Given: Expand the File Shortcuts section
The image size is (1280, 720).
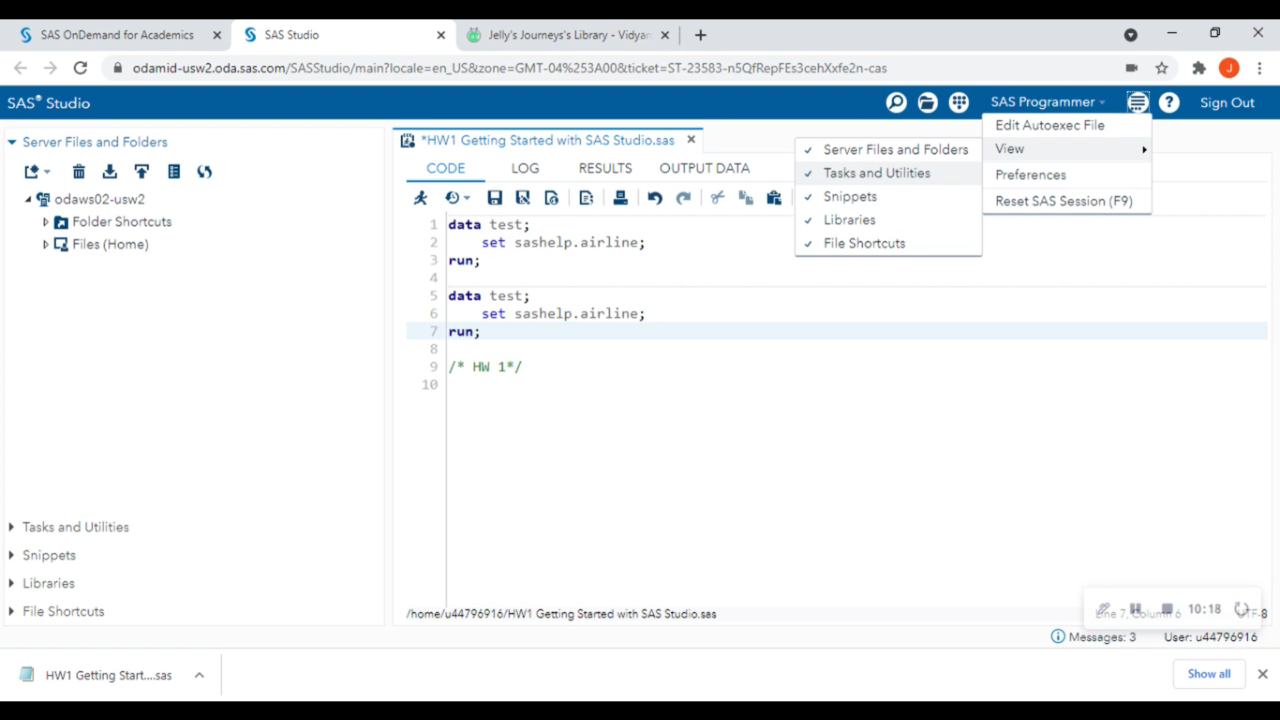Looking at the screenshot, I should (x=12, y=611).
